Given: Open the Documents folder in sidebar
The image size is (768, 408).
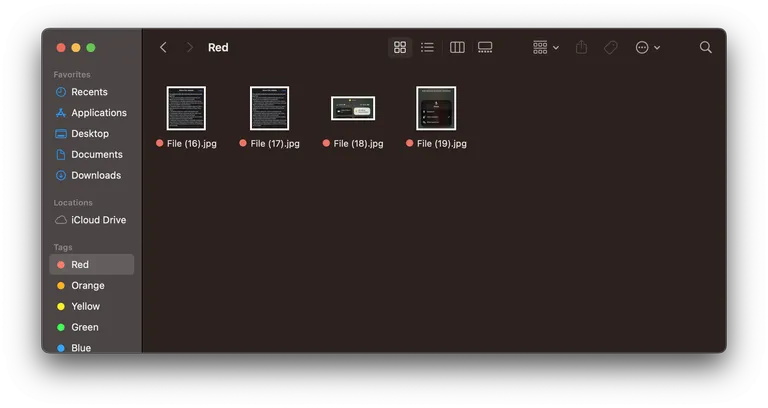Looking at the screenshot, I should (x=96, y=155).
